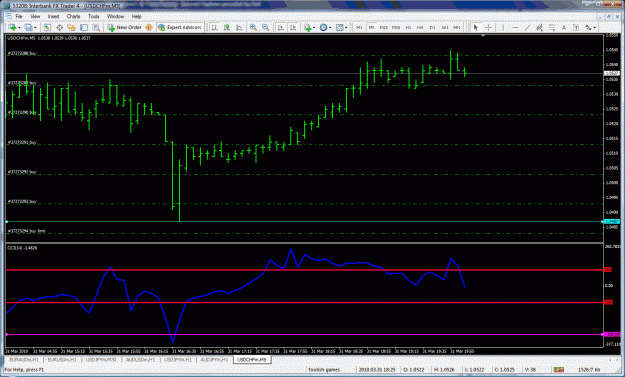
Task: Switch timeframe to D1
Action: (x=432, y=27)
